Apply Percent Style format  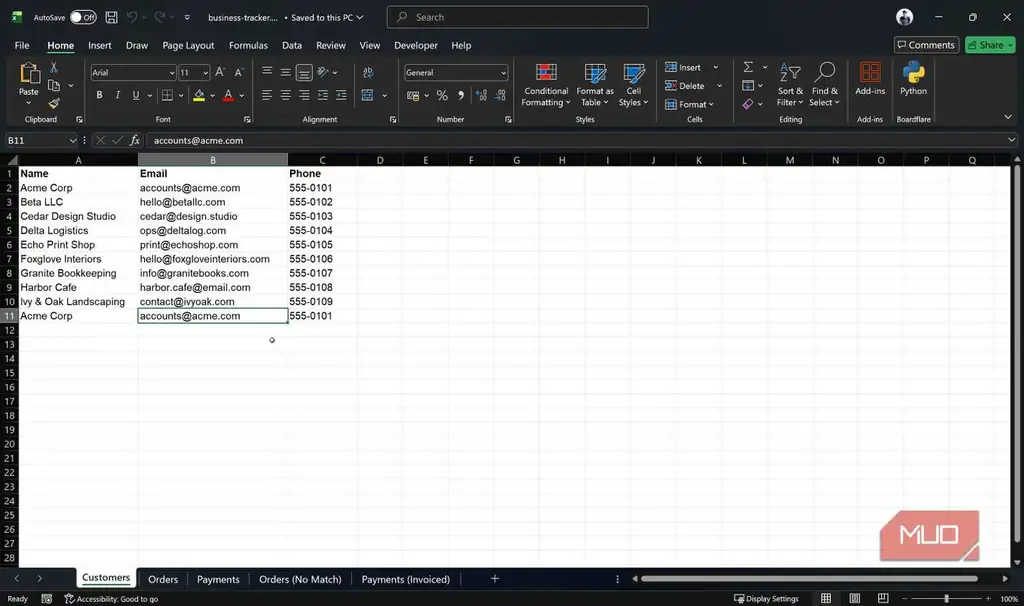(442, 95)
